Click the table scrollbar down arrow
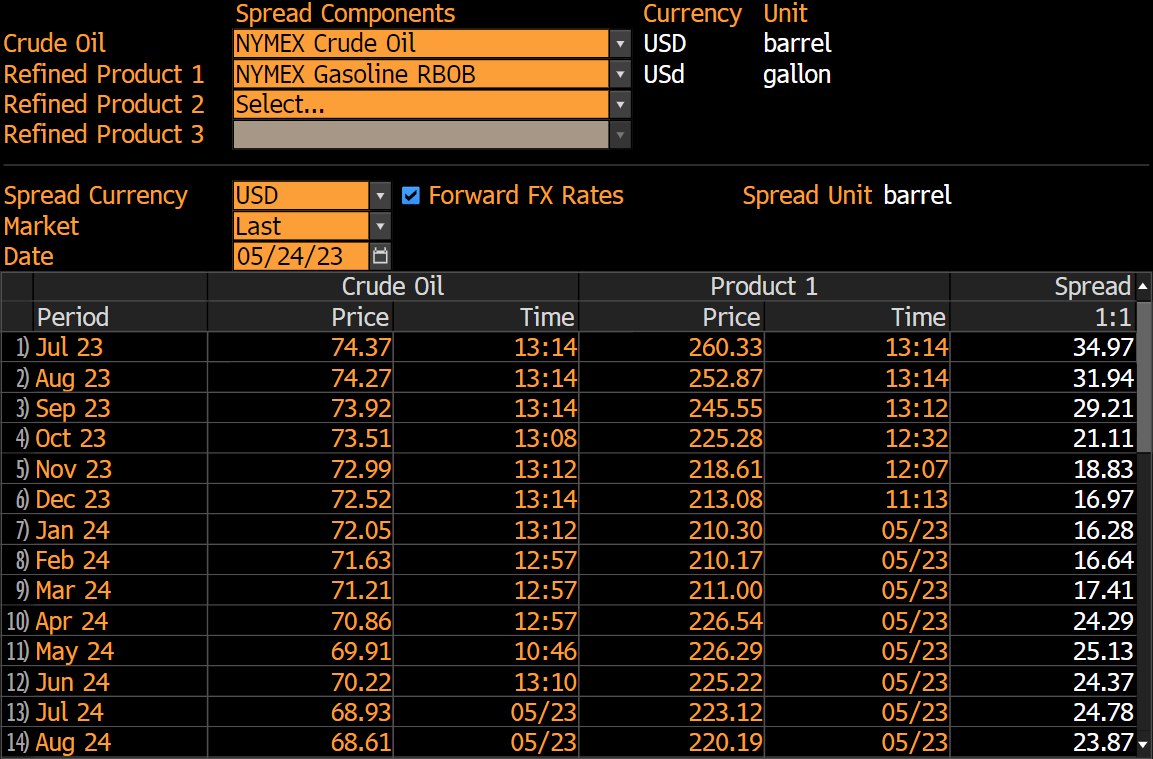This screenshot has width=1153, height=759. [1143, 745]
